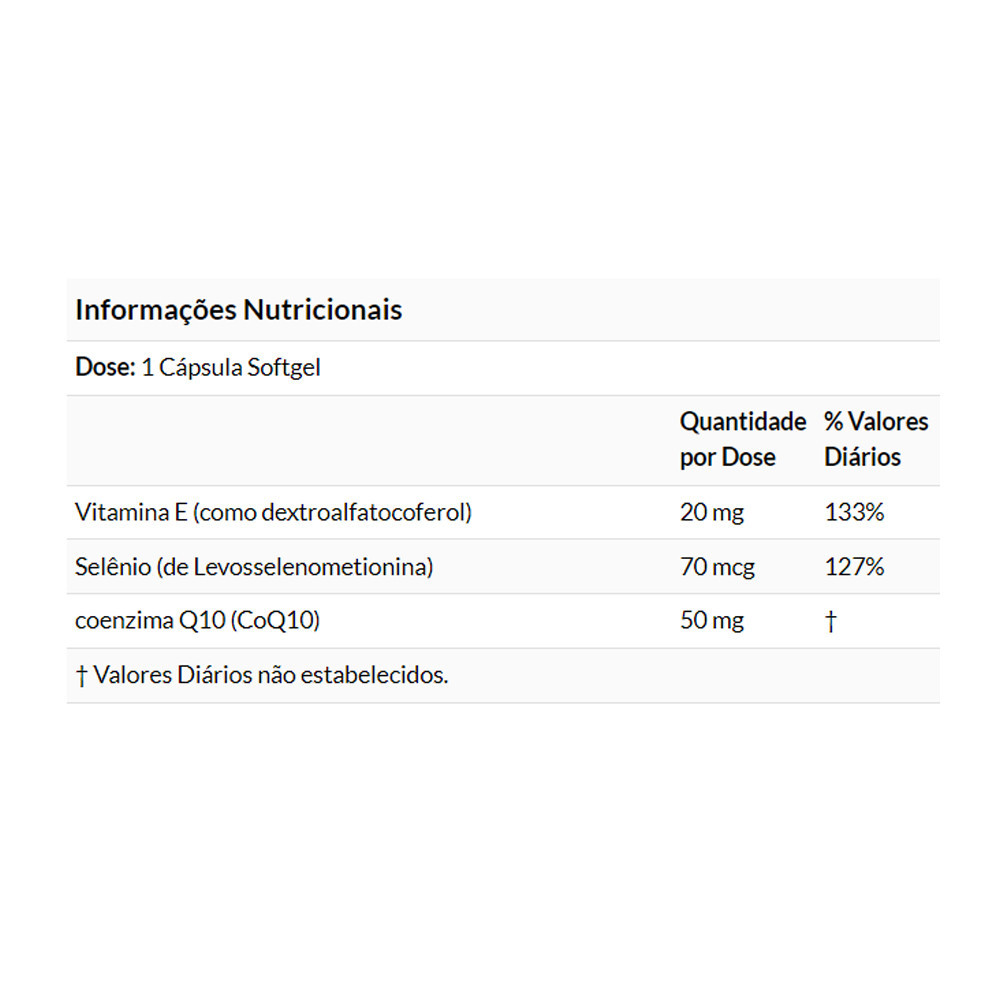Click the empty first column header cell
1000x1000 pixels.
point(370,439)
